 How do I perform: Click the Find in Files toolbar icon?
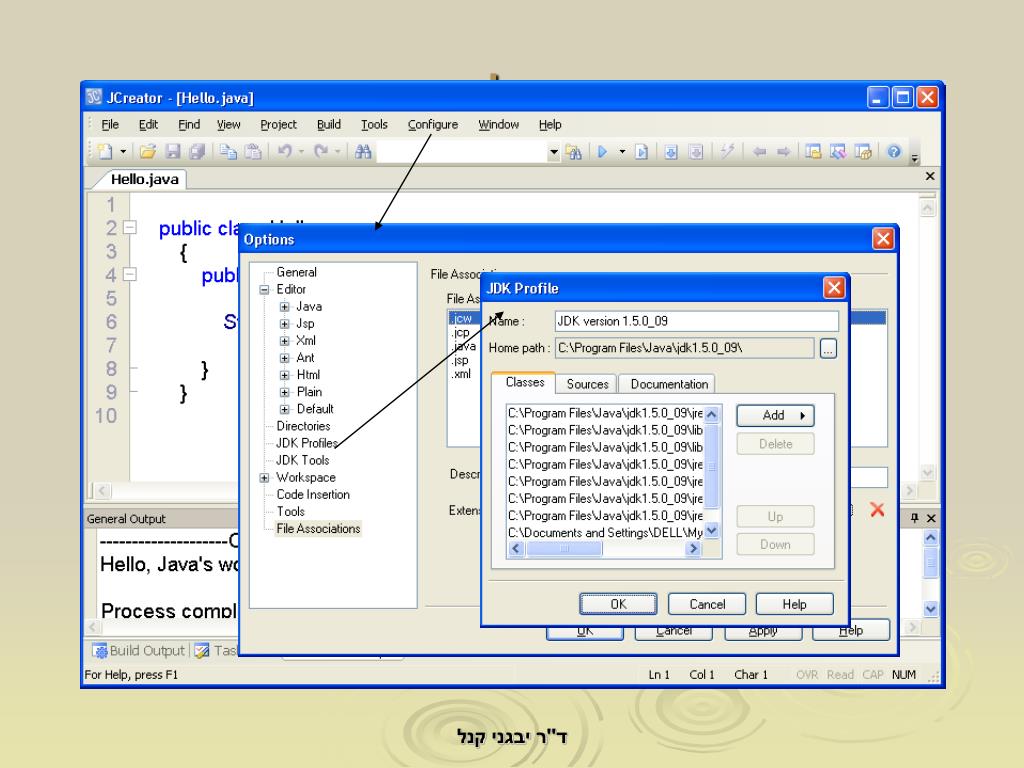click(574, 152)
